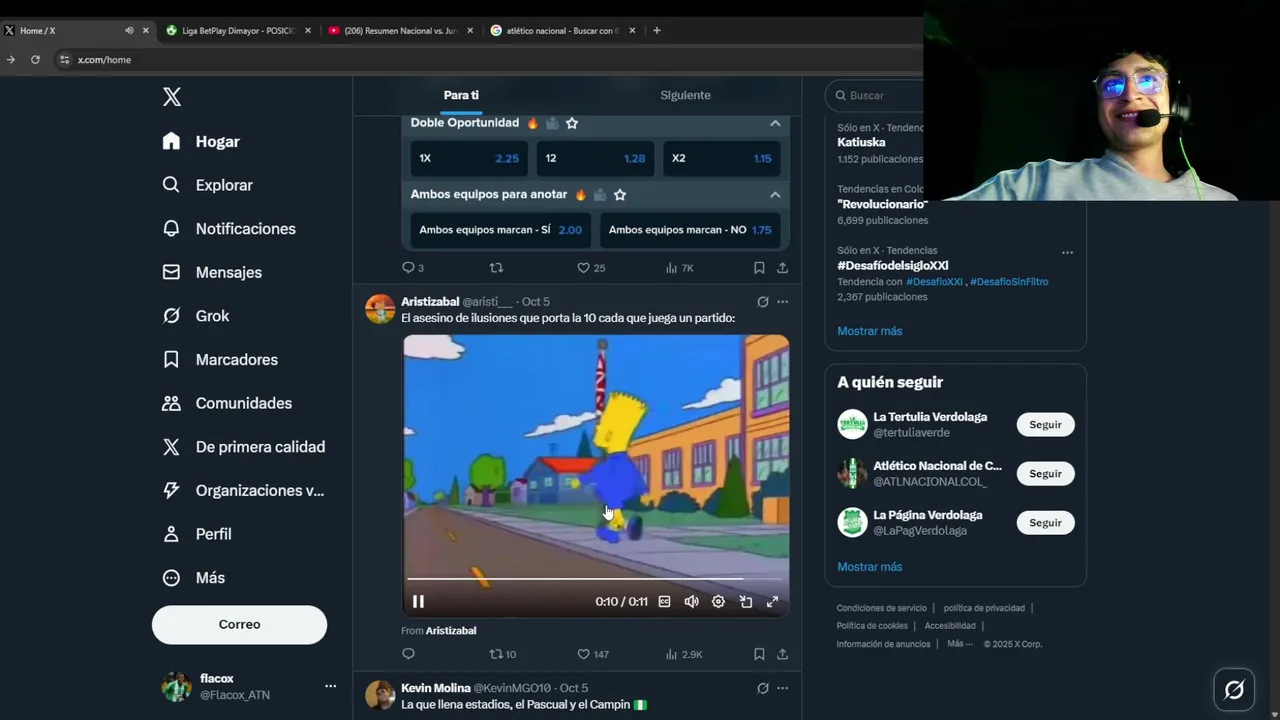Open more options on Aristizabal post

(783, 302)
